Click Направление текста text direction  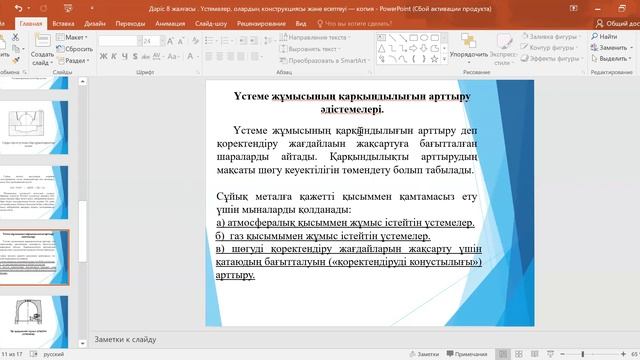pyautogui.click(x=315, y=37)
